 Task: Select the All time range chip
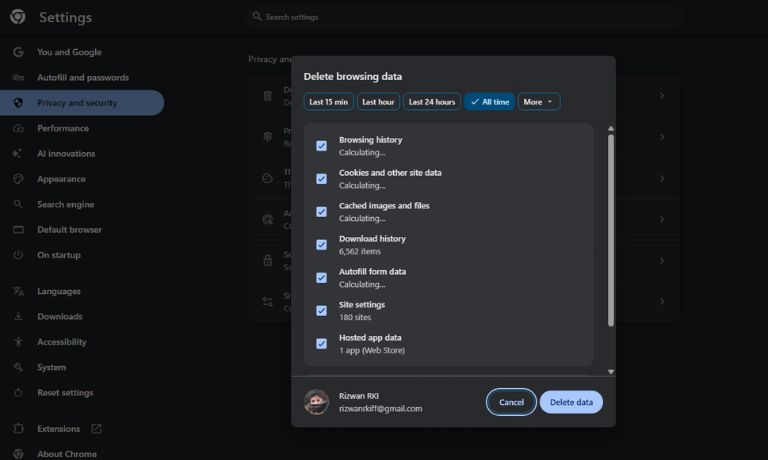point(489,102)
